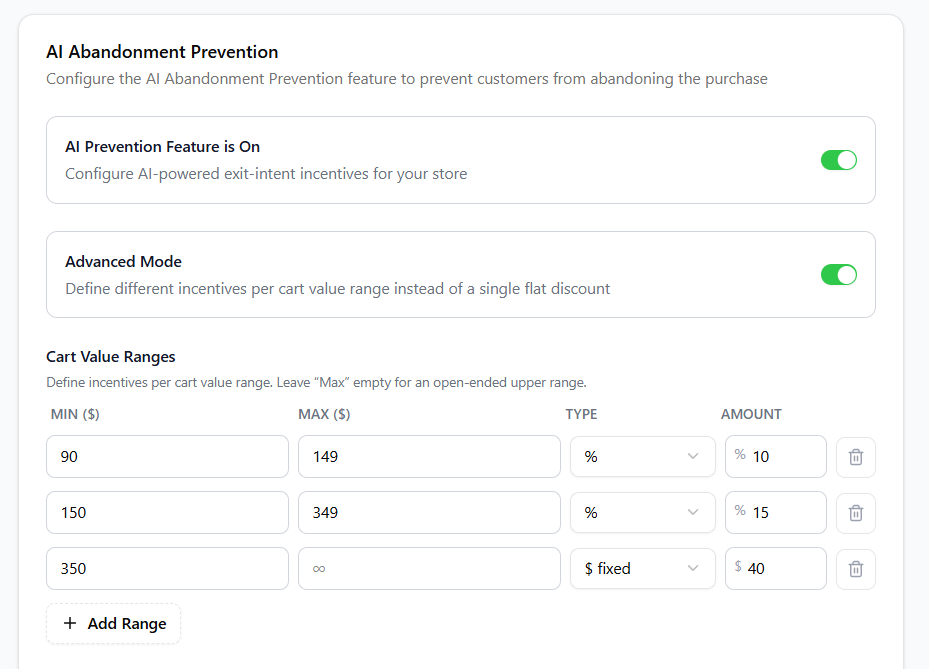Screen dimensions: 929x669
Task: Delete the 350 open-ended range row
Action: pos(856,569)
